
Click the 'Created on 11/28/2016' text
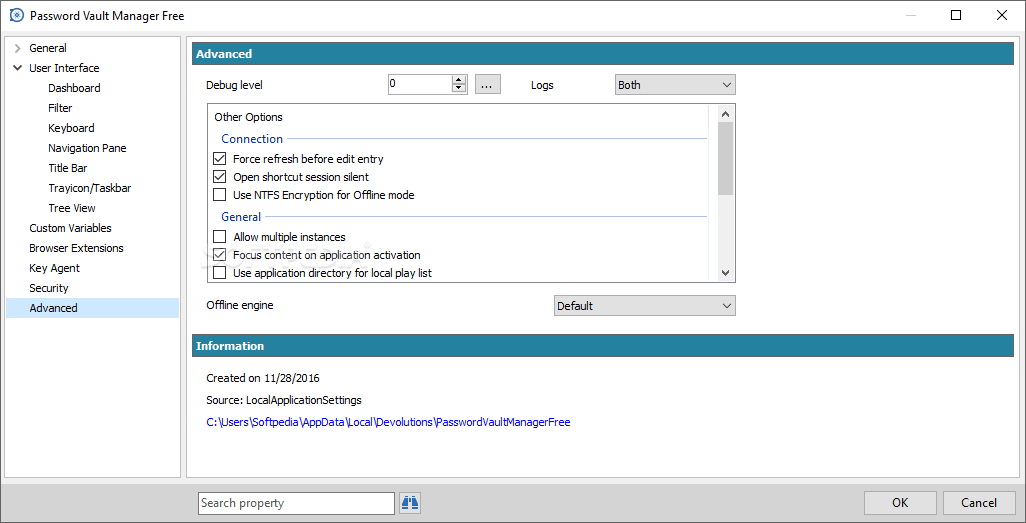point(263,378)
